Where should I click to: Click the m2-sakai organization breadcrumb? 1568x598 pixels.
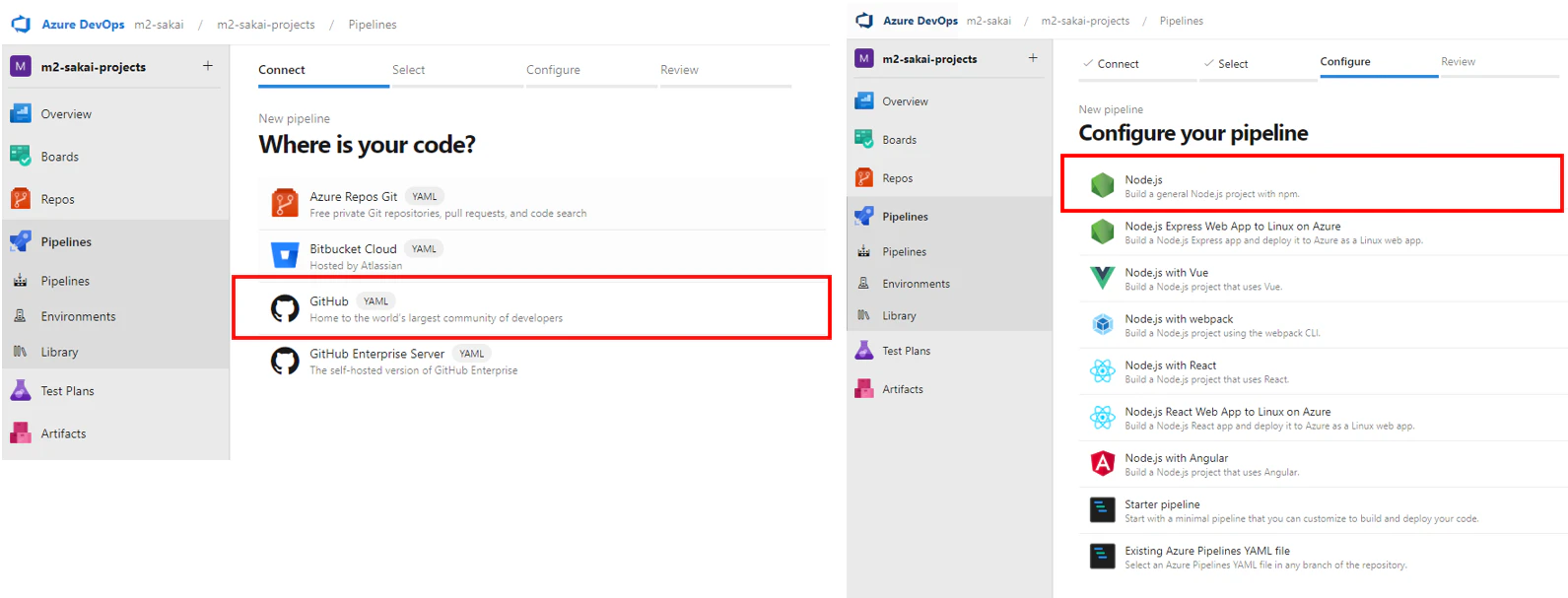159,25
